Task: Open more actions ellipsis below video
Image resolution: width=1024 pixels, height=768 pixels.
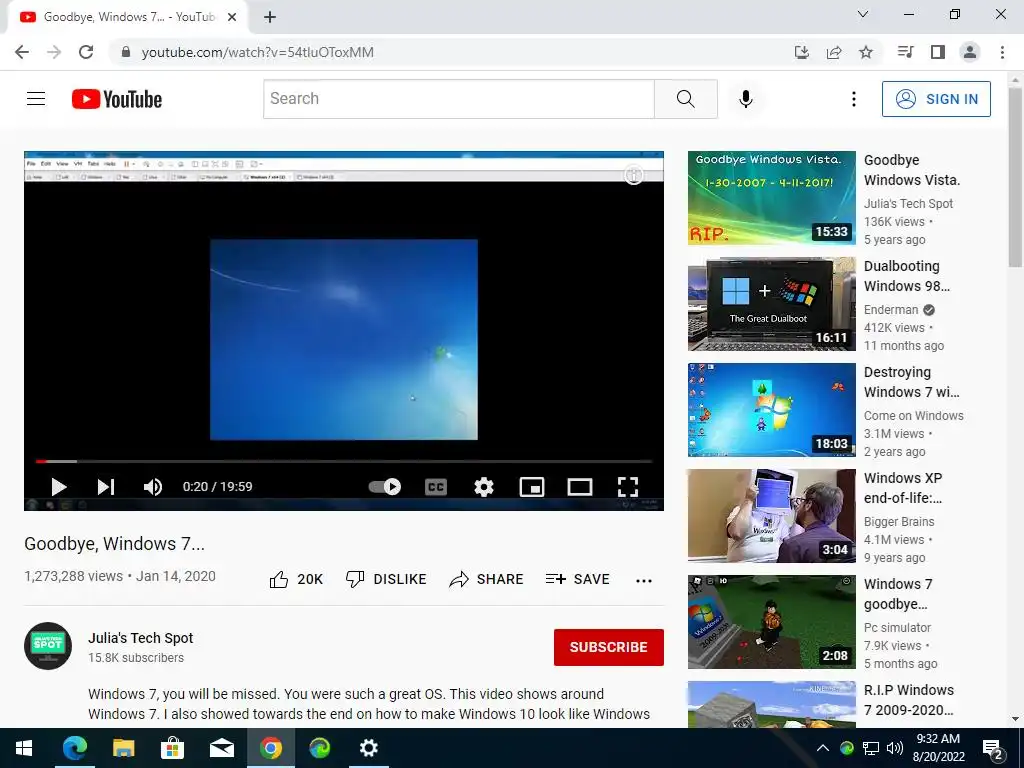Action: (644, 581)
